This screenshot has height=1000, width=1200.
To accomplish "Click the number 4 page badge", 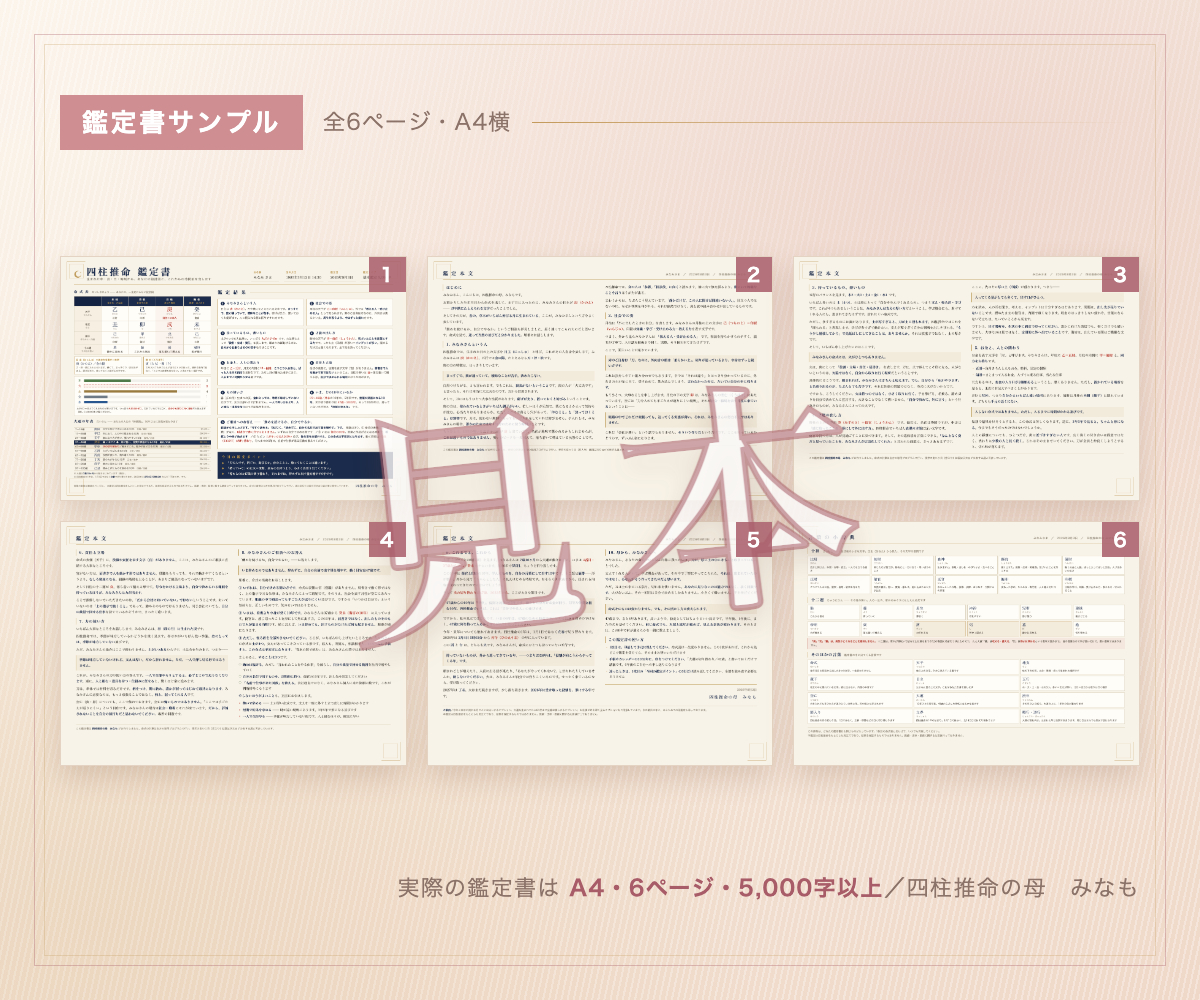I will (387, 540).
